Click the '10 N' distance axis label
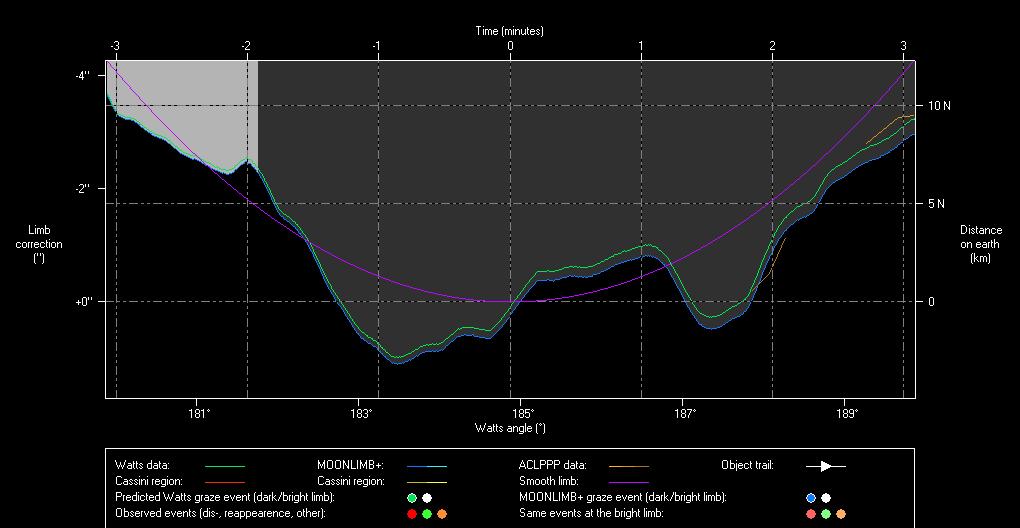 coord(938,105)
